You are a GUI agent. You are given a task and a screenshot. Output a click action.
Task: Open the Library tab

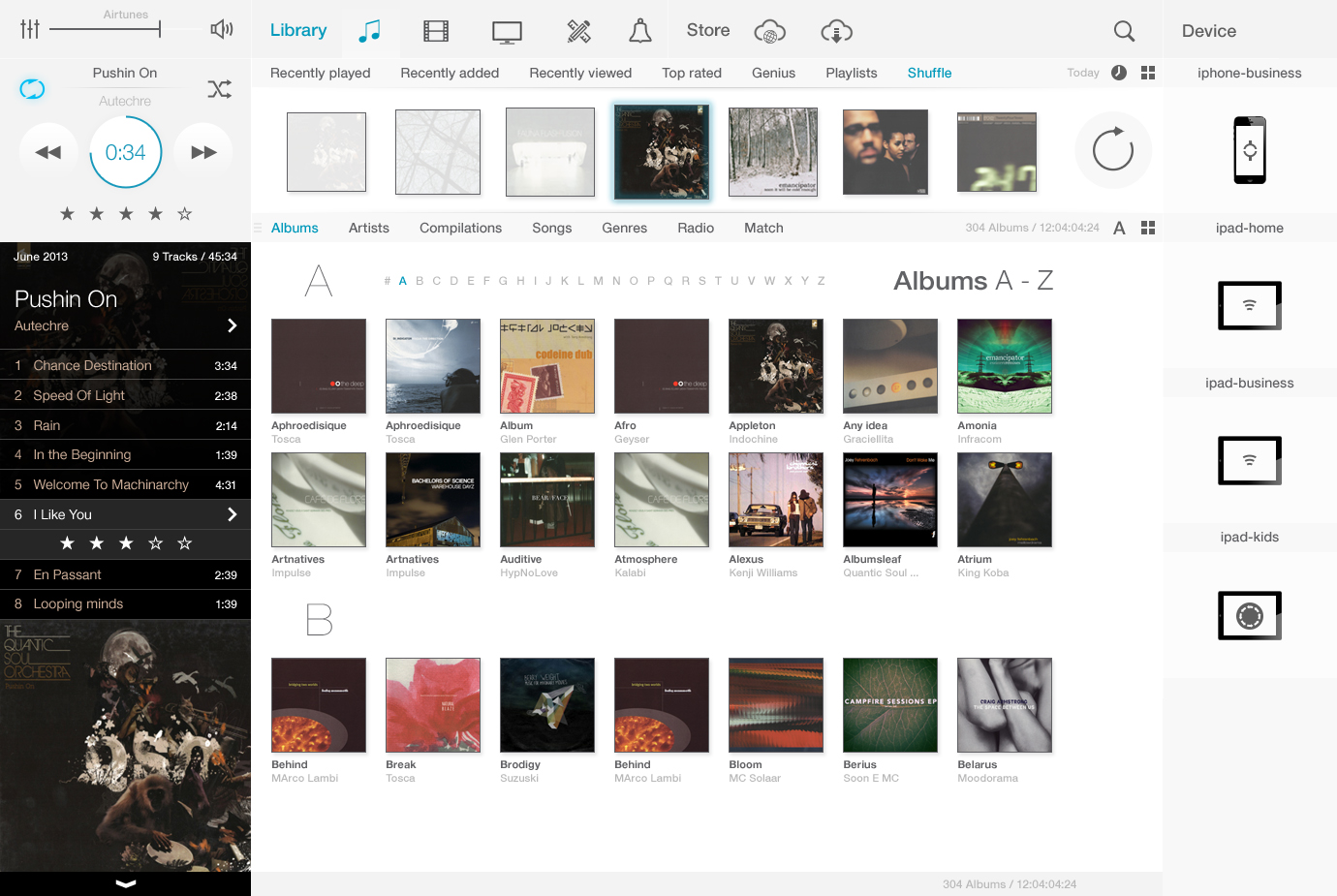point(298,30)
